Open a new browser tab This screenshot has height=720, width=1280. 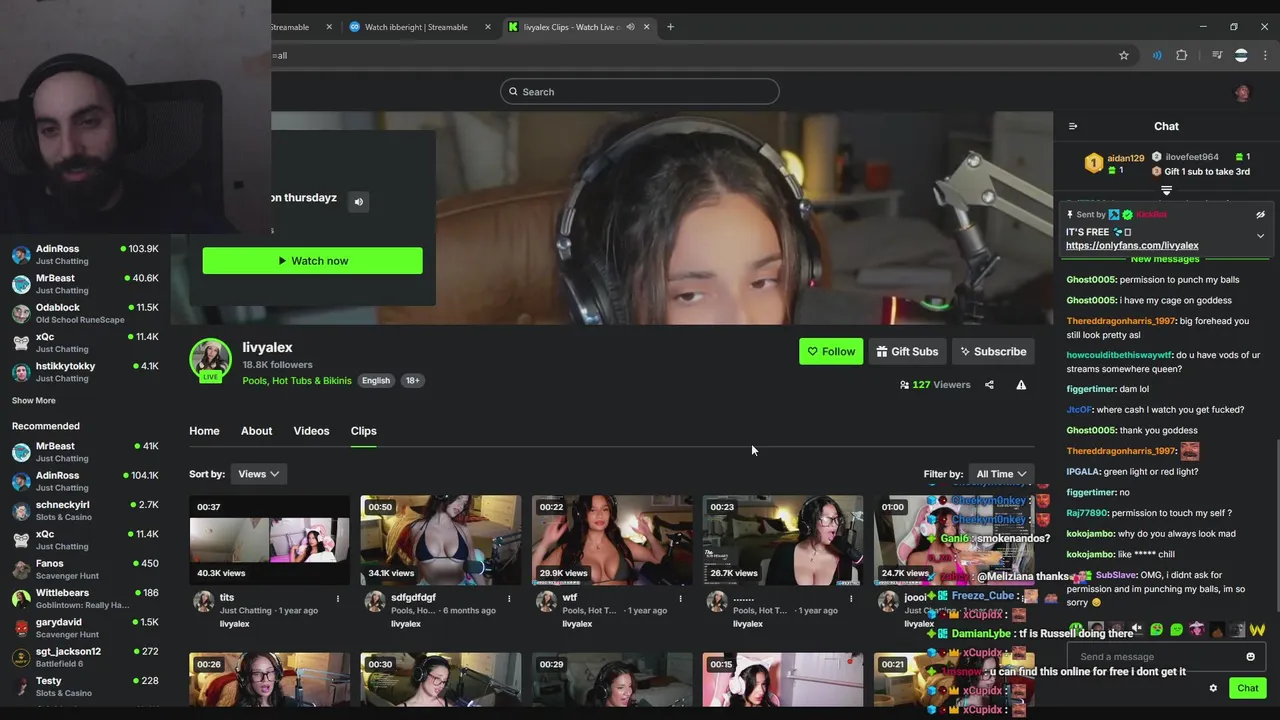pos(670,27)
